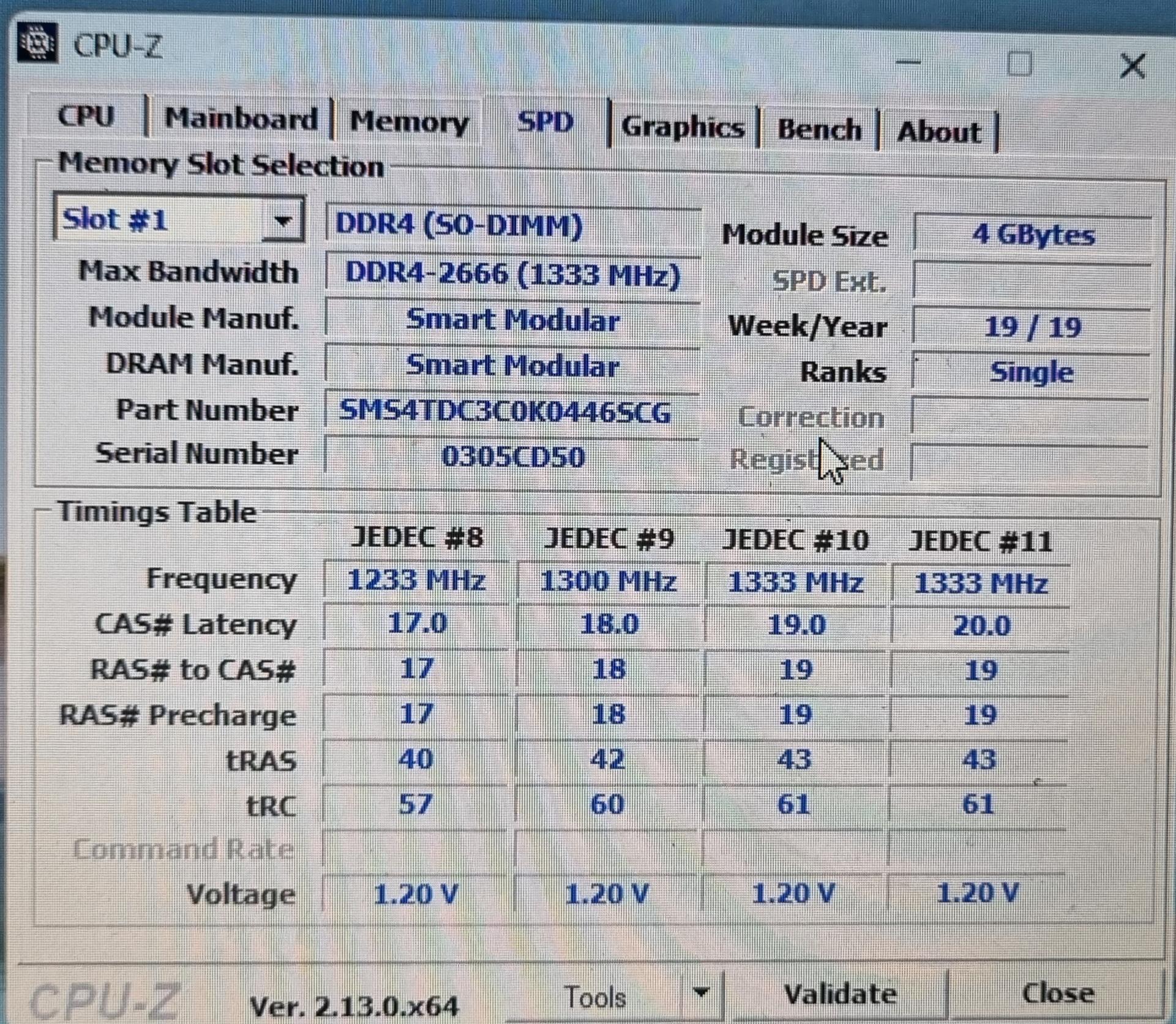Click the 4 GBytes module size value
The height and width of the screenshot is (1024, 1176).
pos(1033,235)
